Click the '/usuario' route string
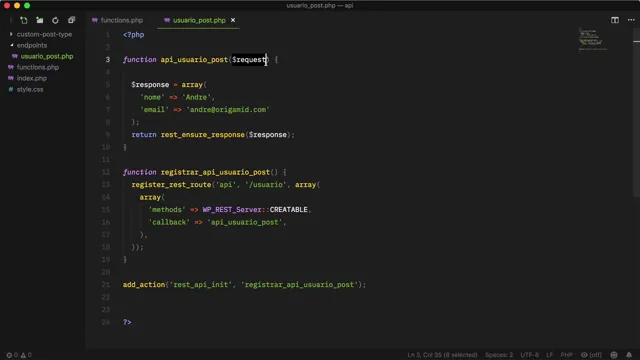Image resolution: width=640 pixels, height=360 pixels. (265, 184)
